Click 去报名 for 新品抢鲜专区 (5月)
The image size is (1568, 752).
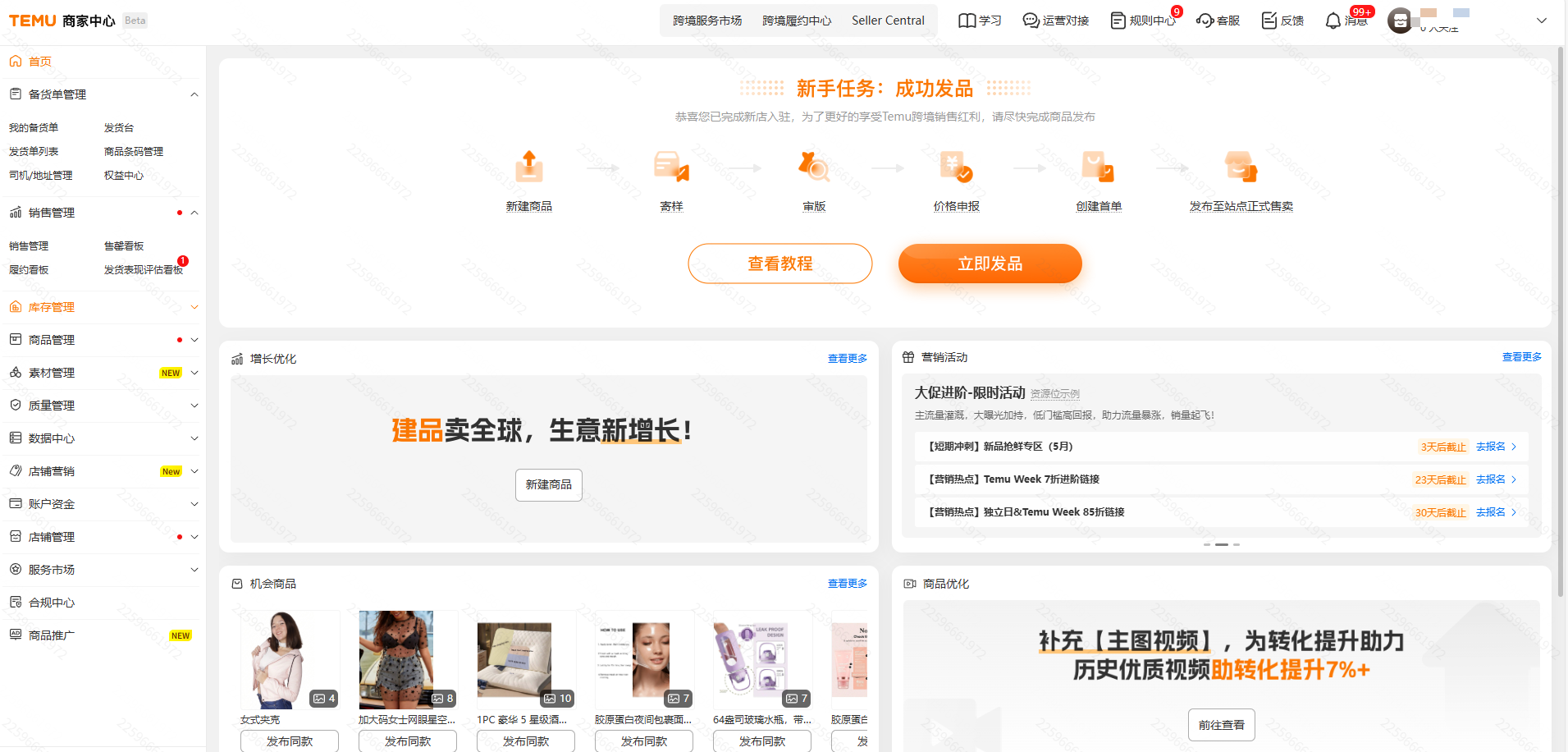coord(1496,447)
